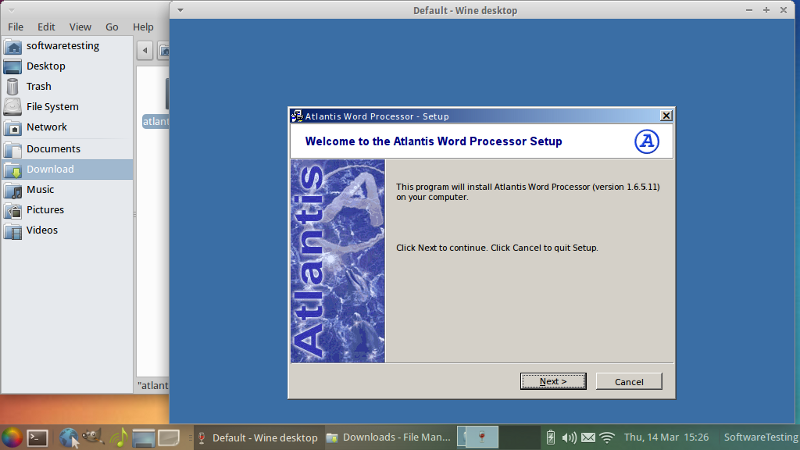Browse Network in the sidebar

(67, 127)
